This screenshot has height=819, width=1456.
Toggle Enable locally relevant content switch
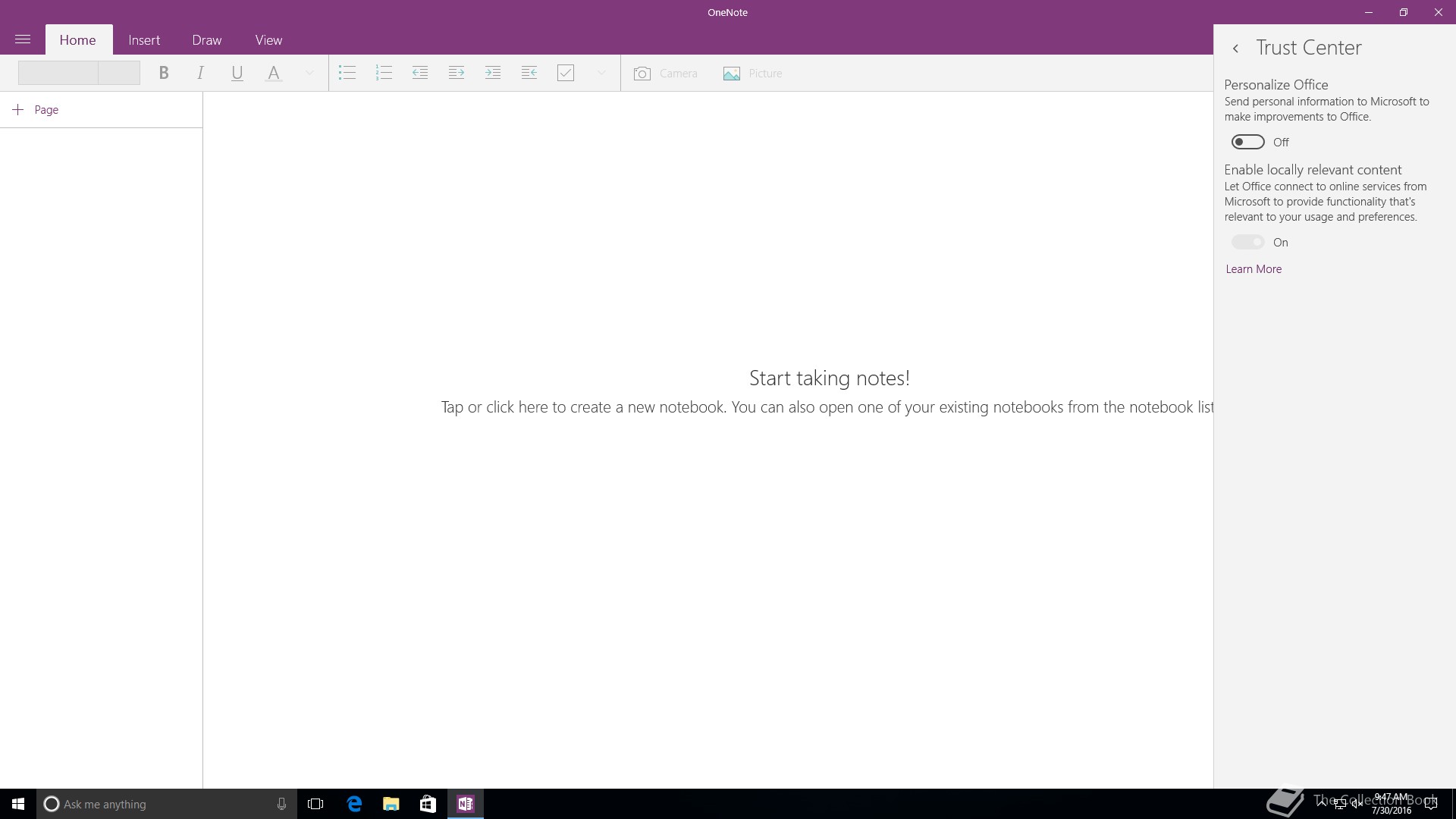coord(1247,242)
